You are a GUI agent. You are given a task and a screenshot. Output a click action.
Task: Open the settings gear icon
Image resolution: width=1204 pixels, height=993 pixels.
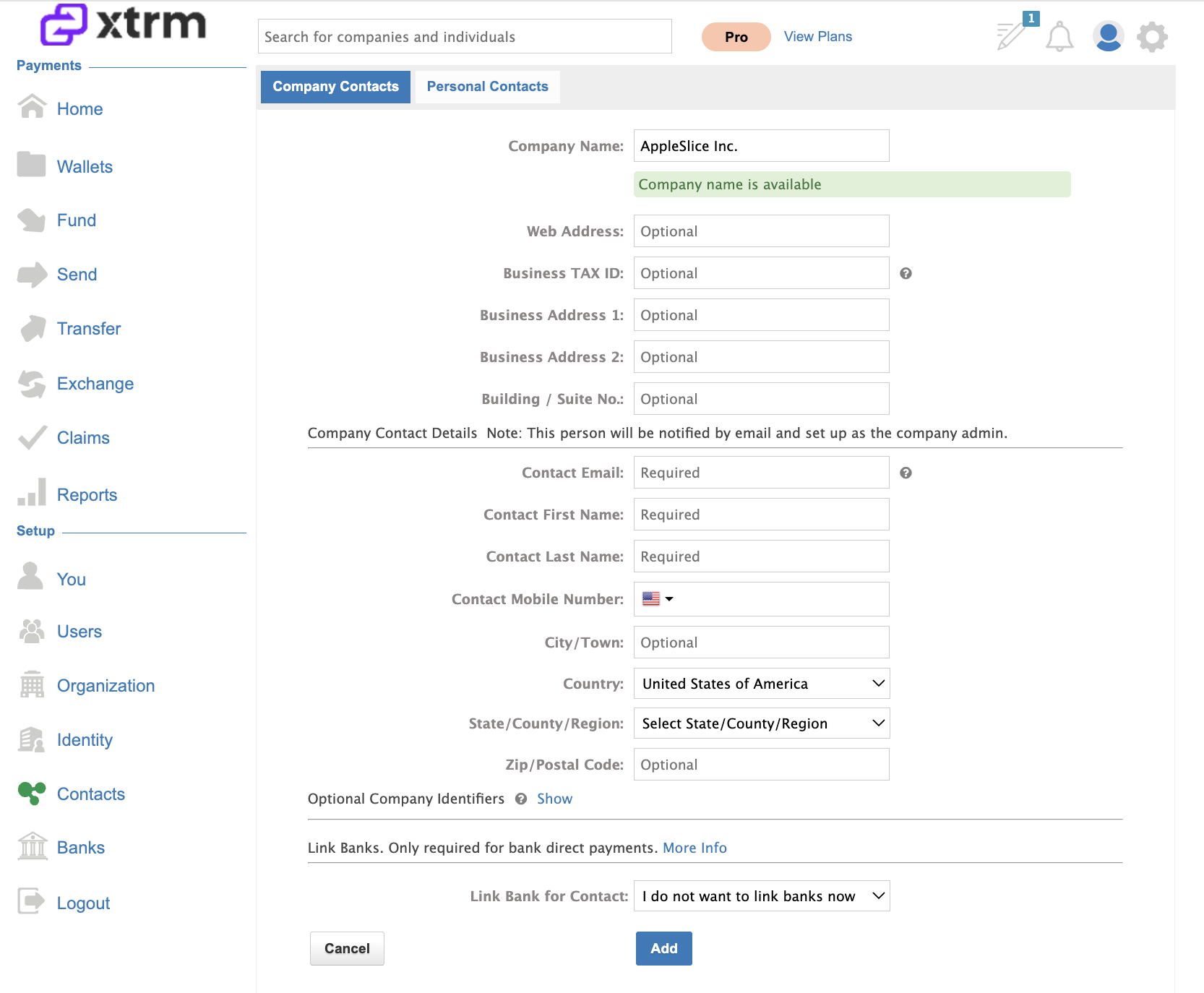(x=1152, y=36)
